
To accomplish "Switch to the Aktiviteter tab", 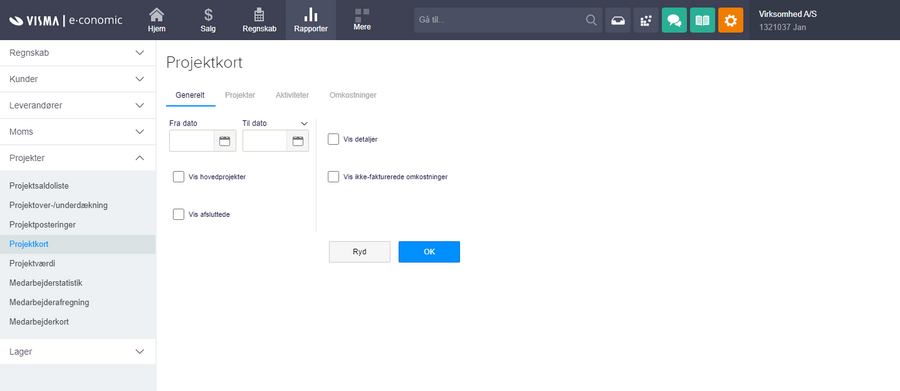I will [x=292, y=95].
